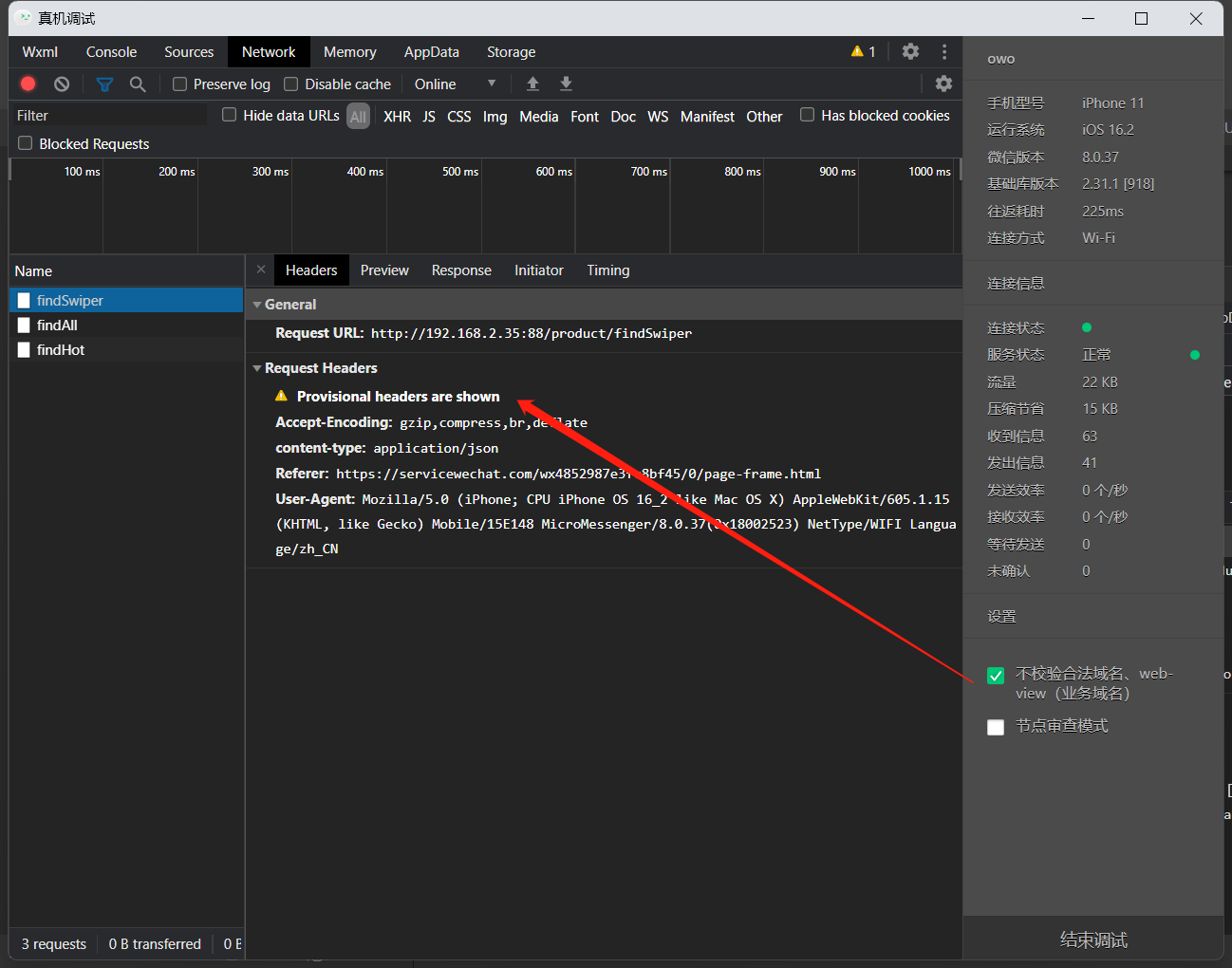Filter requests by Doc
The height and width of the screenshot is (968, 1232).
(623, 117)
